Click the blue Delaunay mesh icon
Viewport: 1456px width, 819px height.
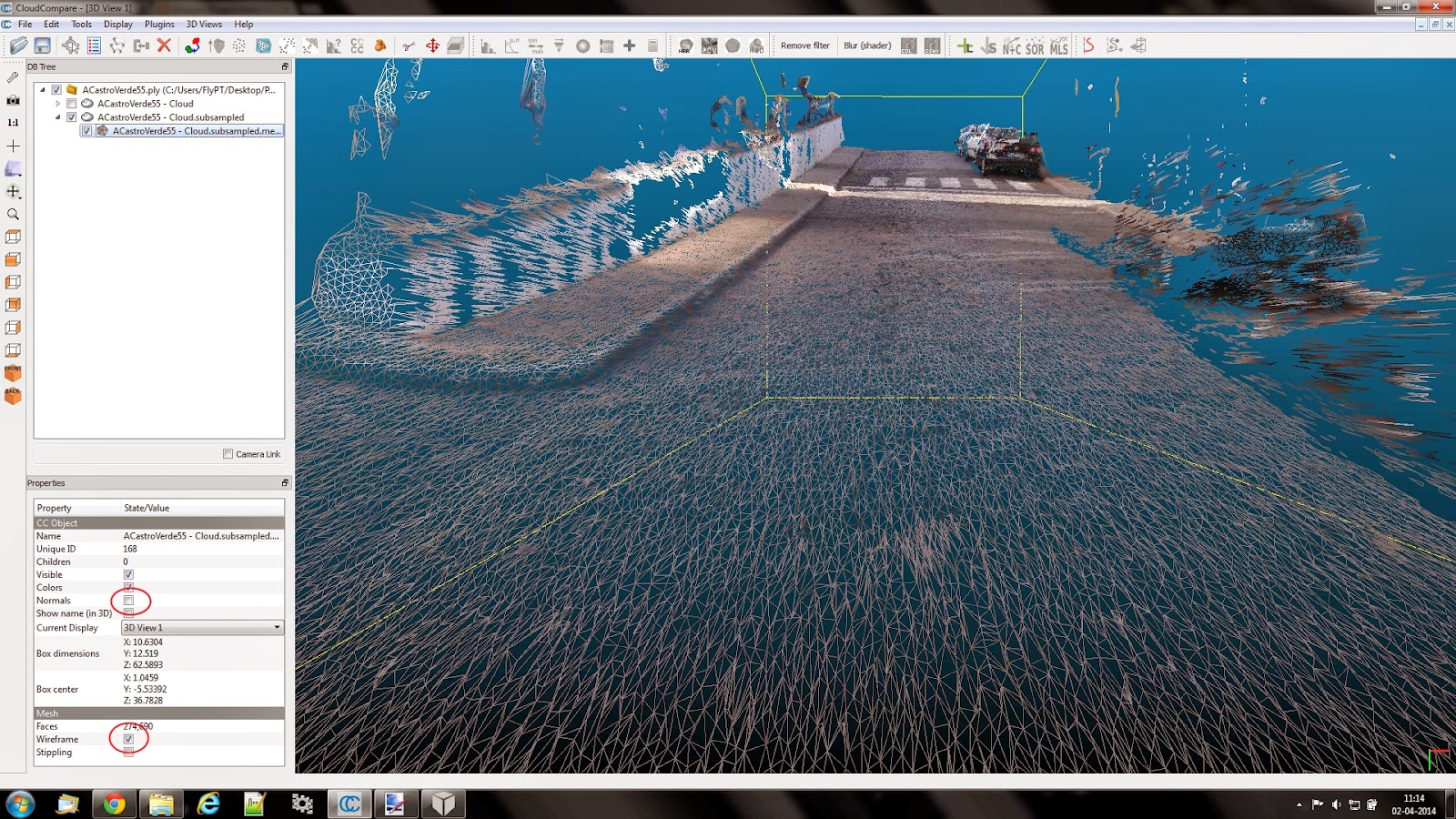(x=263, y=45)
